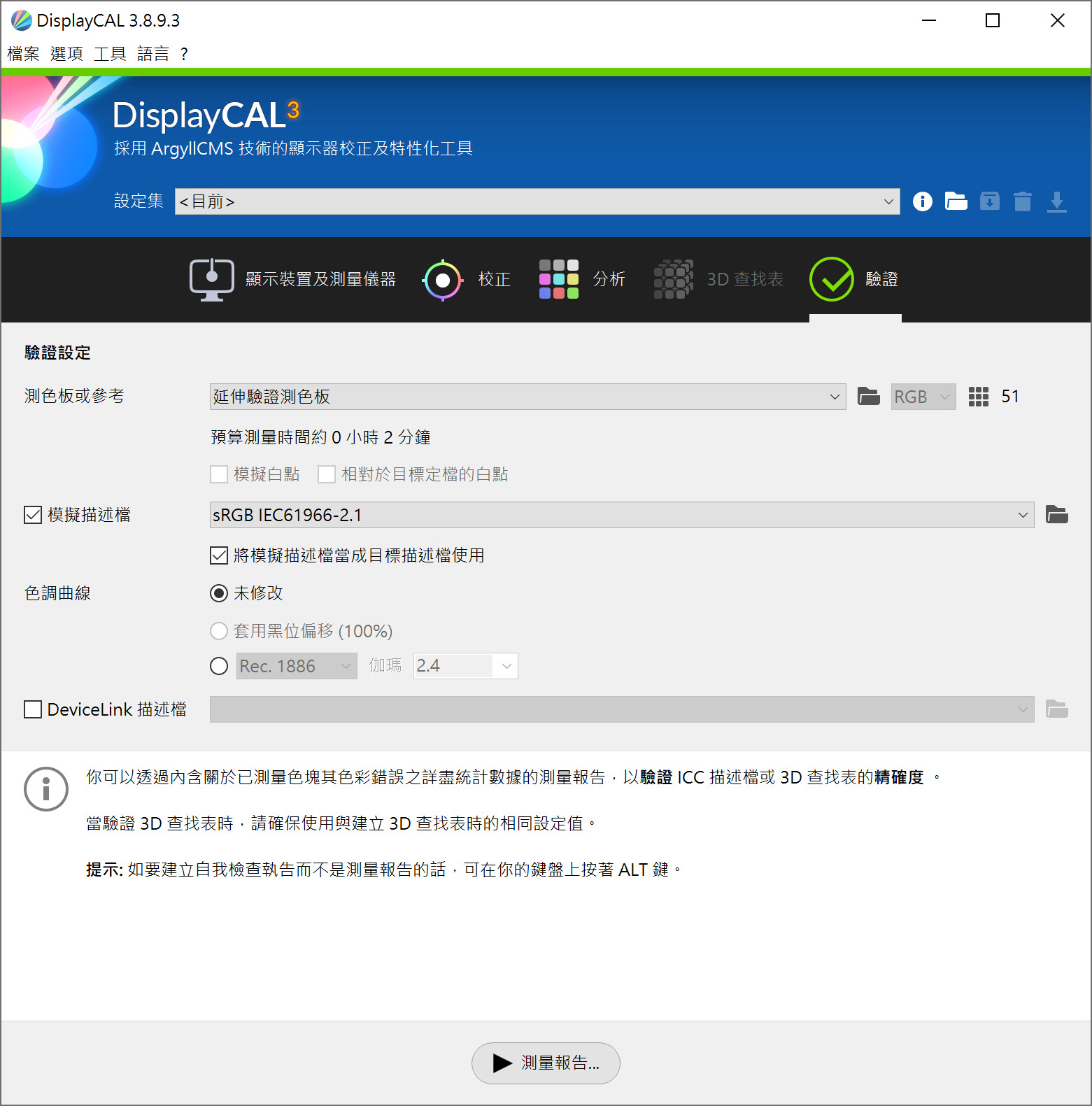Click the 設定集 label

click(139, 201)
